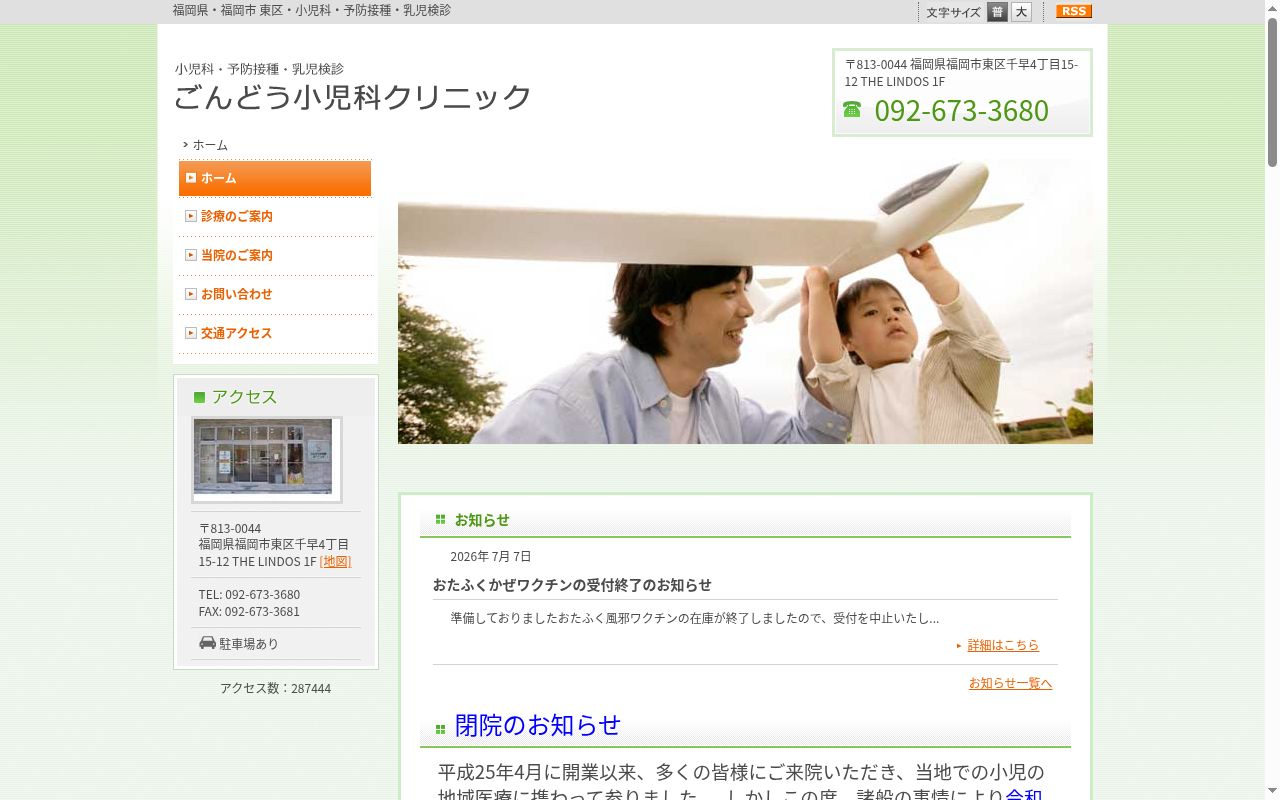This screenshot has width=1280, height=800.
Task: Click the 092-673-3680 phone number in header
Action: (962, 110)
